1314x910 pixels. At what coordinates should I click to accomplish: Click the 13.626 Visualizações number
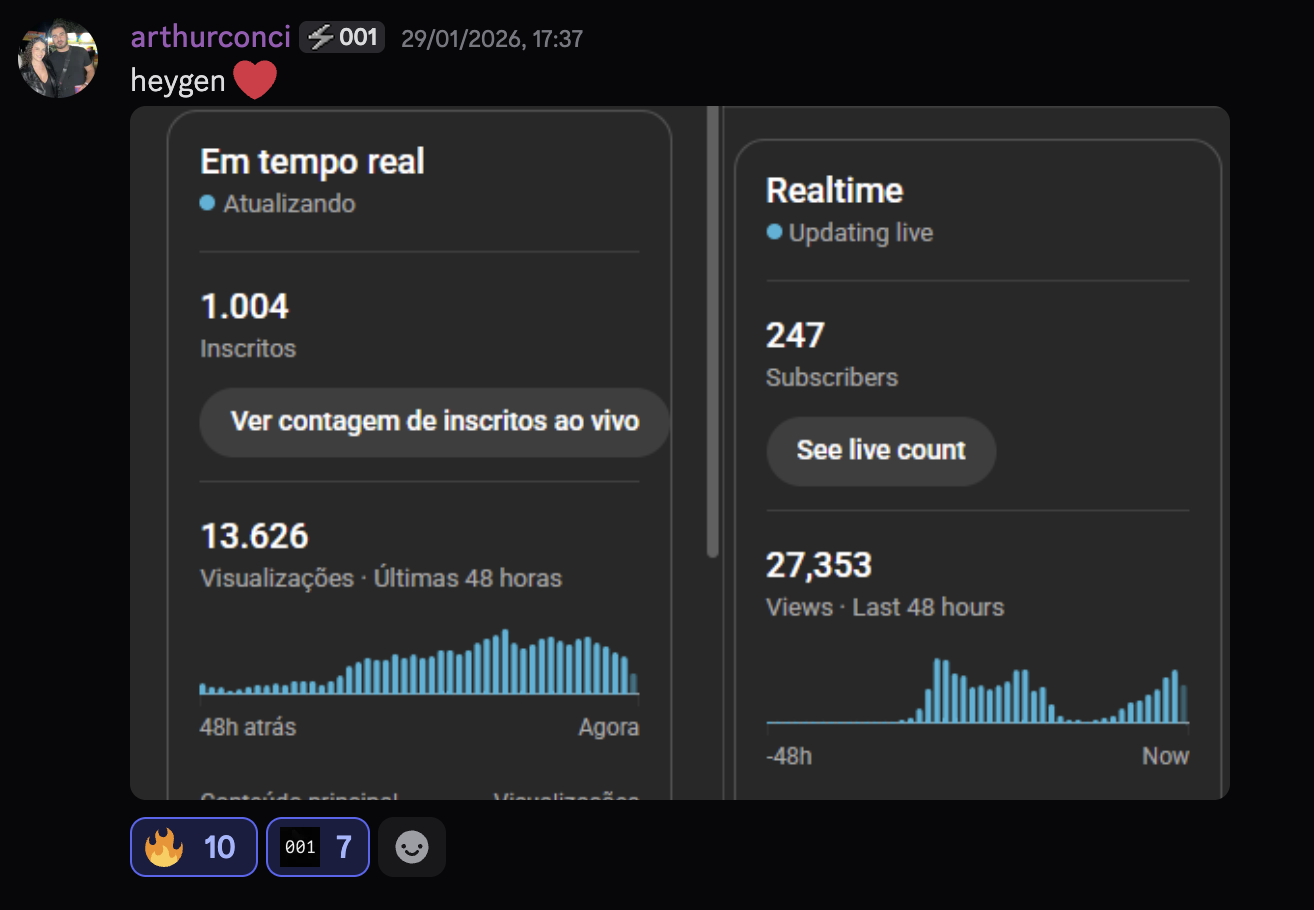(x=254, y=537)
